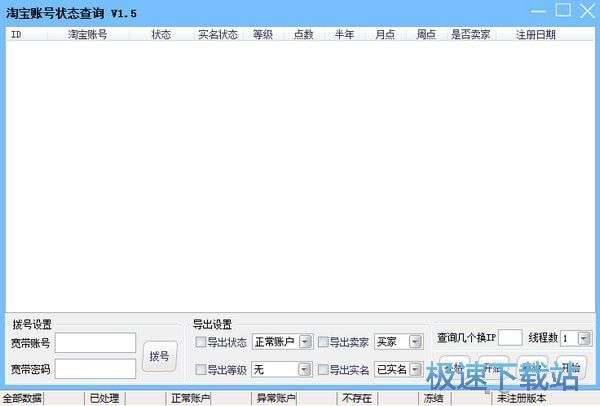Click the 是否卖家 column header
The width and height of the screenshot is (600, 406).
[x=470, y=34]
